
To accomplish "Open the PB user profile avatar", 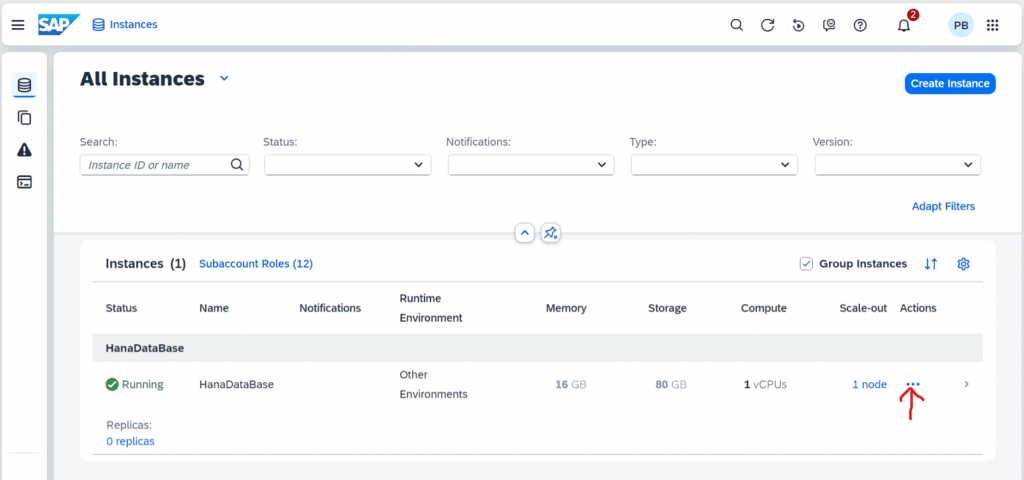I will point(961,25).
